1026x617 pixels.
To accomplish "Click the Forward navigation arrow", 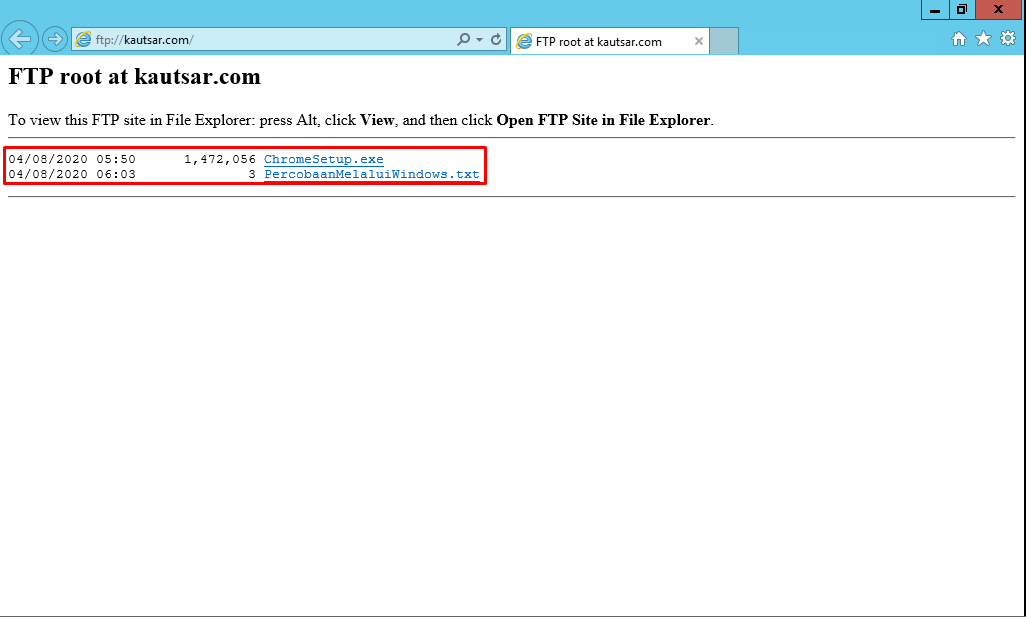I will click(53, 38).
